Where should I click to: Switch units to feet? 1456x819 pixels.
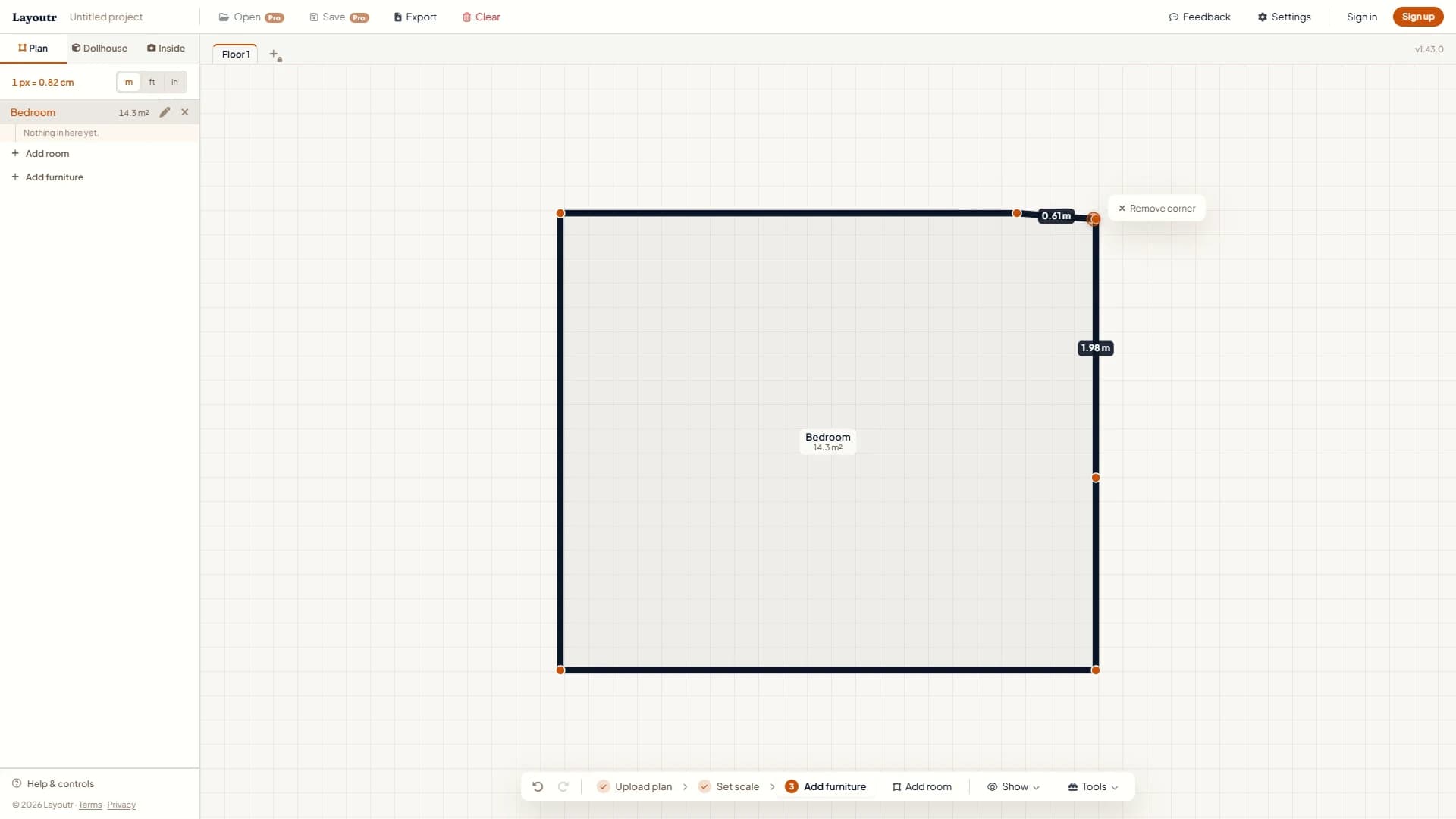point(152,82)
